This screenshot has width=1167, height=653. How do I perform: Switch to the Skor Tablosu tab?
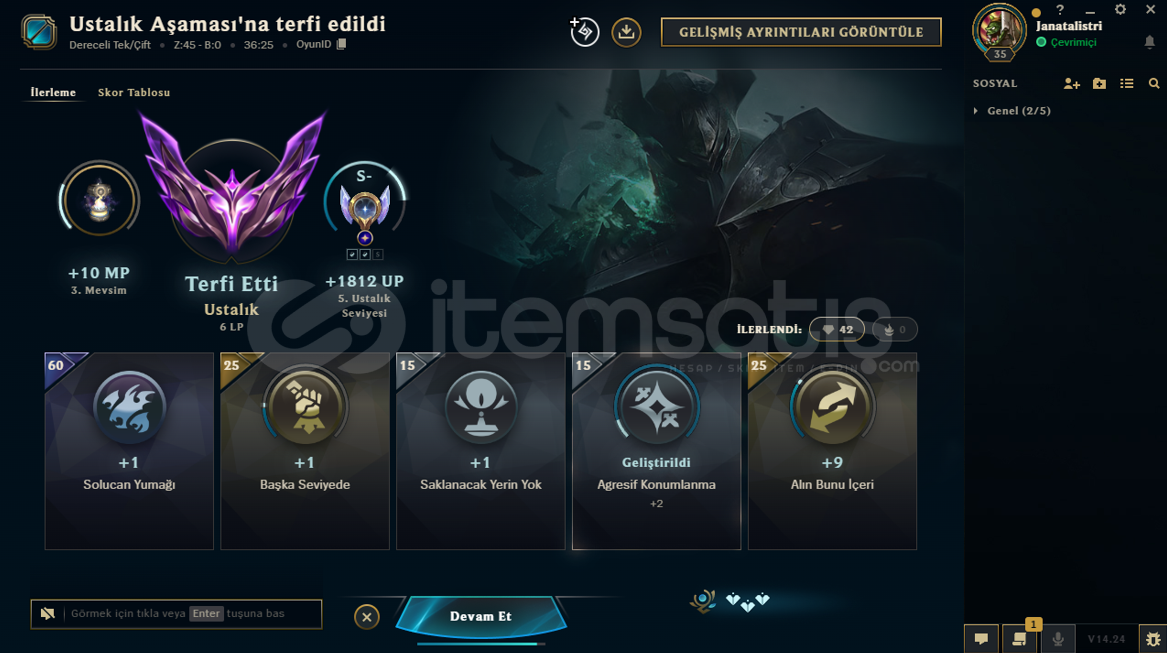click(x=134, y=92)
